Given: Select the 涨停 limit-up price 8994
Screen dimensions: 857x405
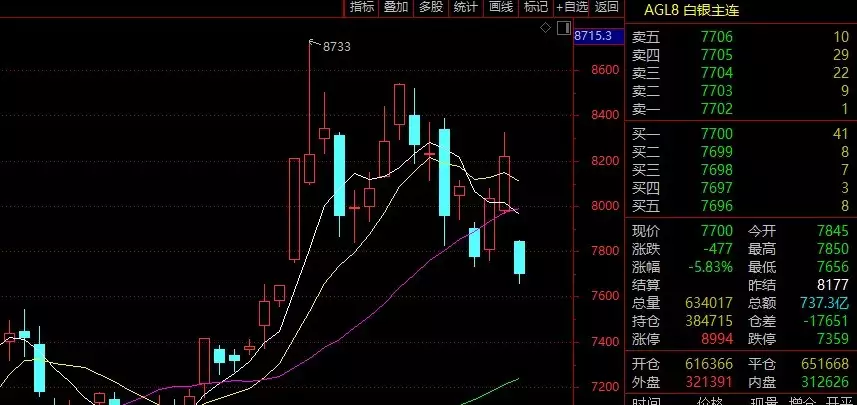Looking at the screenshot, I should click(x=717, y=339).
